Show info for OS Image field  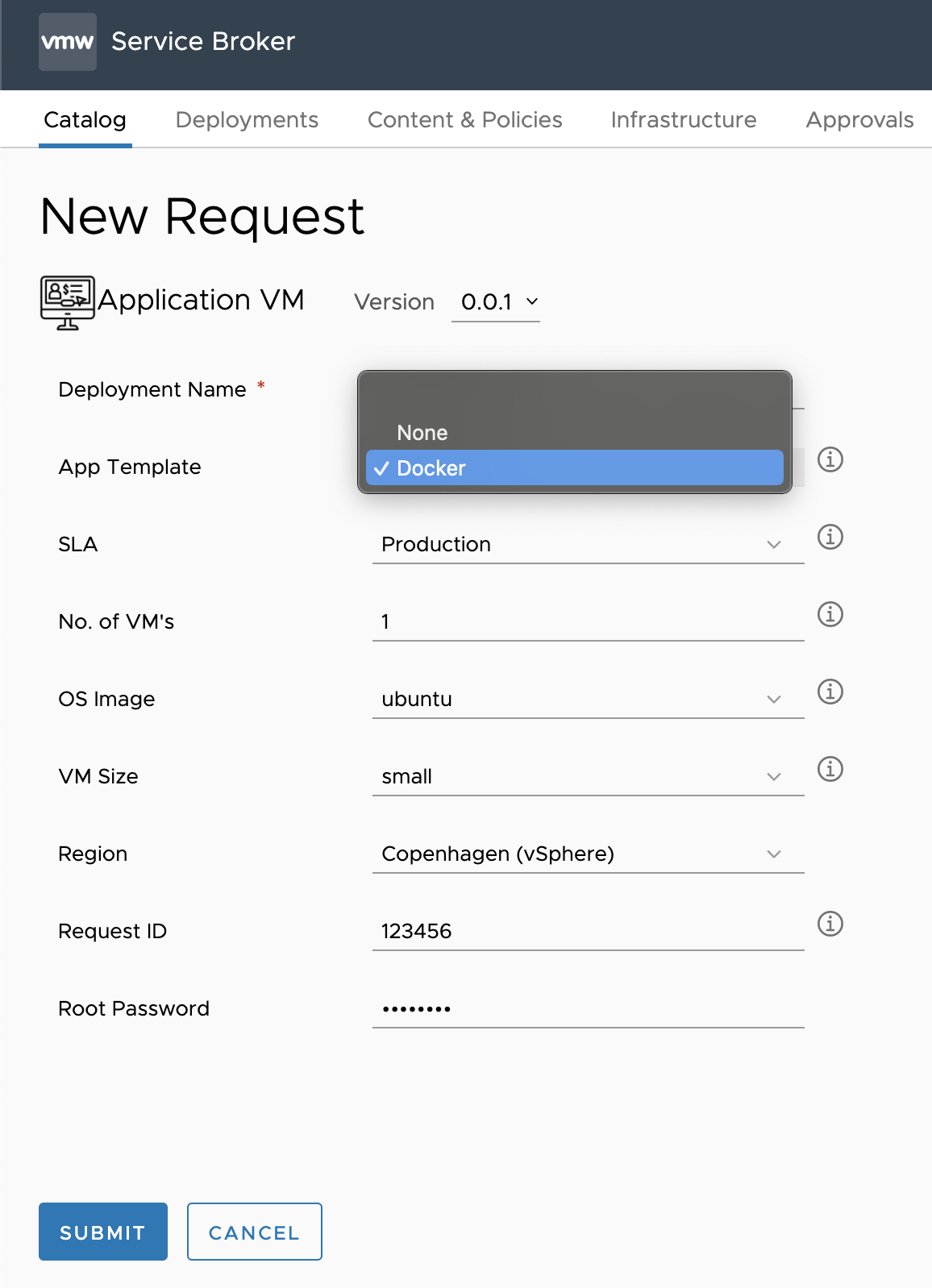click(x=830, y=692)
